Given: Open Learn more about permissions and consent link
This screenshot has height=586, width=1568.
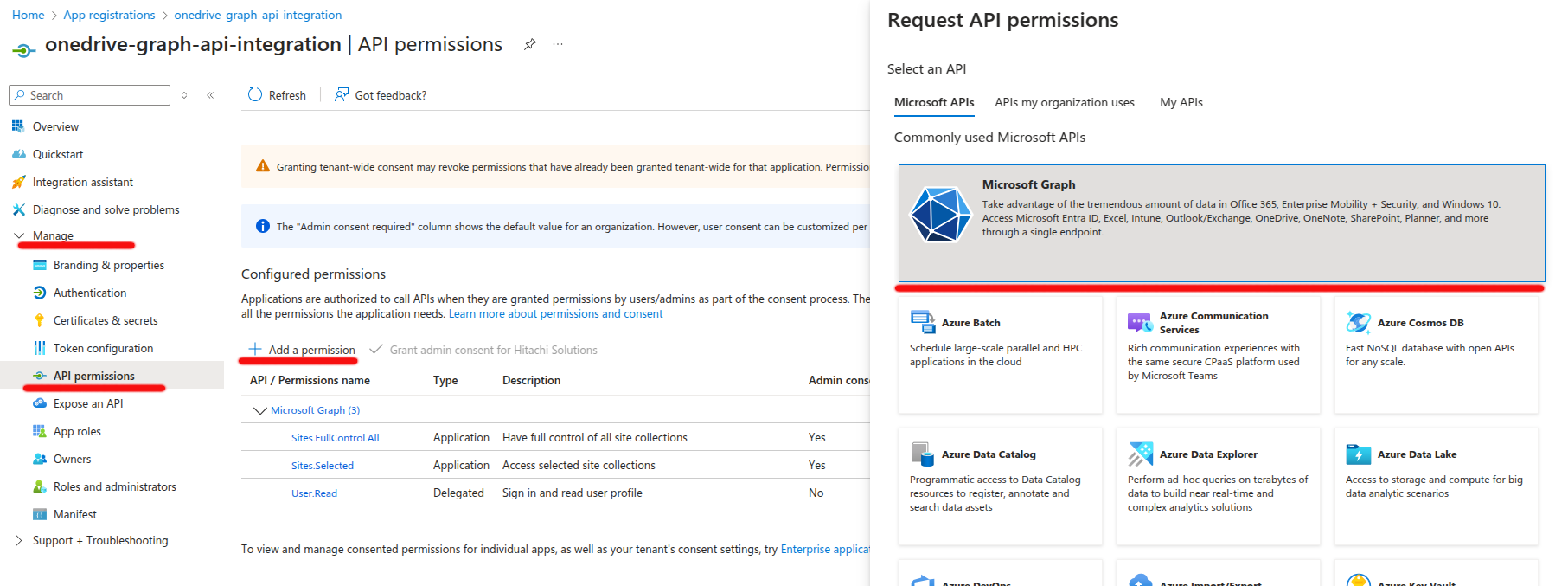Looking at the screenshot, I should pos(555,313).
